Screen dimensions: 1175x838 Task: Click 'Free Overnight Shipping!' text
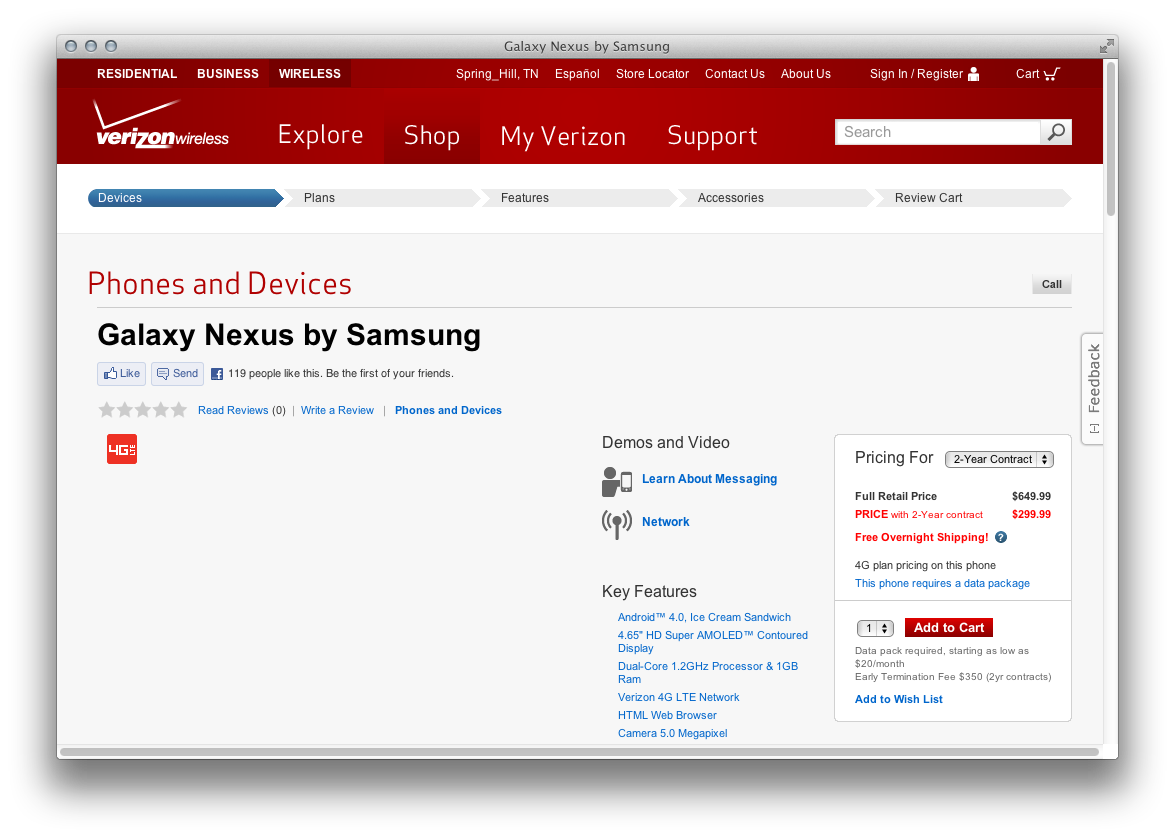(x=921, y=537)
